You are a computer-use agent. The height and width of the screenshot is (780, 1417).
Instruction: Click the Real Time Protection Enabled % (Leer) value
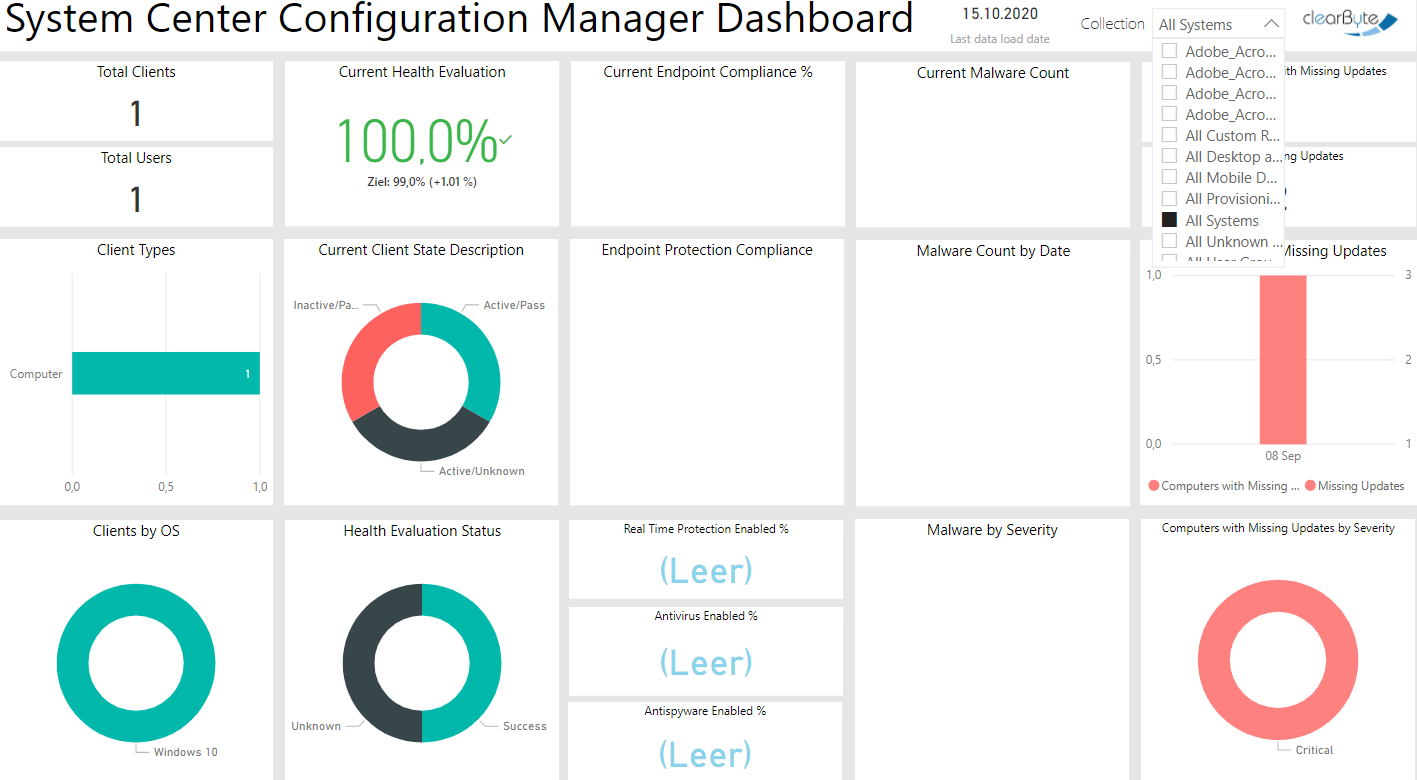coord(706,571)
